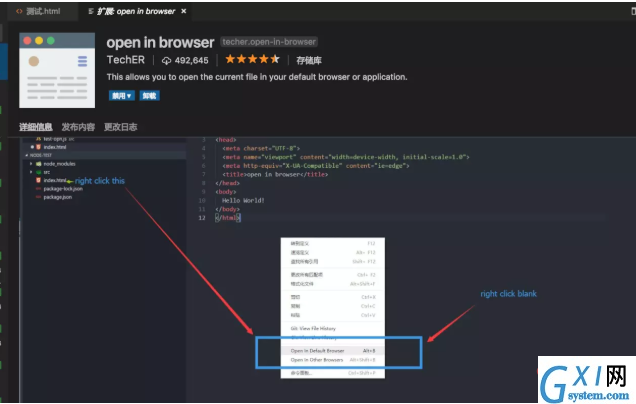Click the cloud download icon beside 492,645
Viewport: 636px width, 404px height.
click(166, 61)
